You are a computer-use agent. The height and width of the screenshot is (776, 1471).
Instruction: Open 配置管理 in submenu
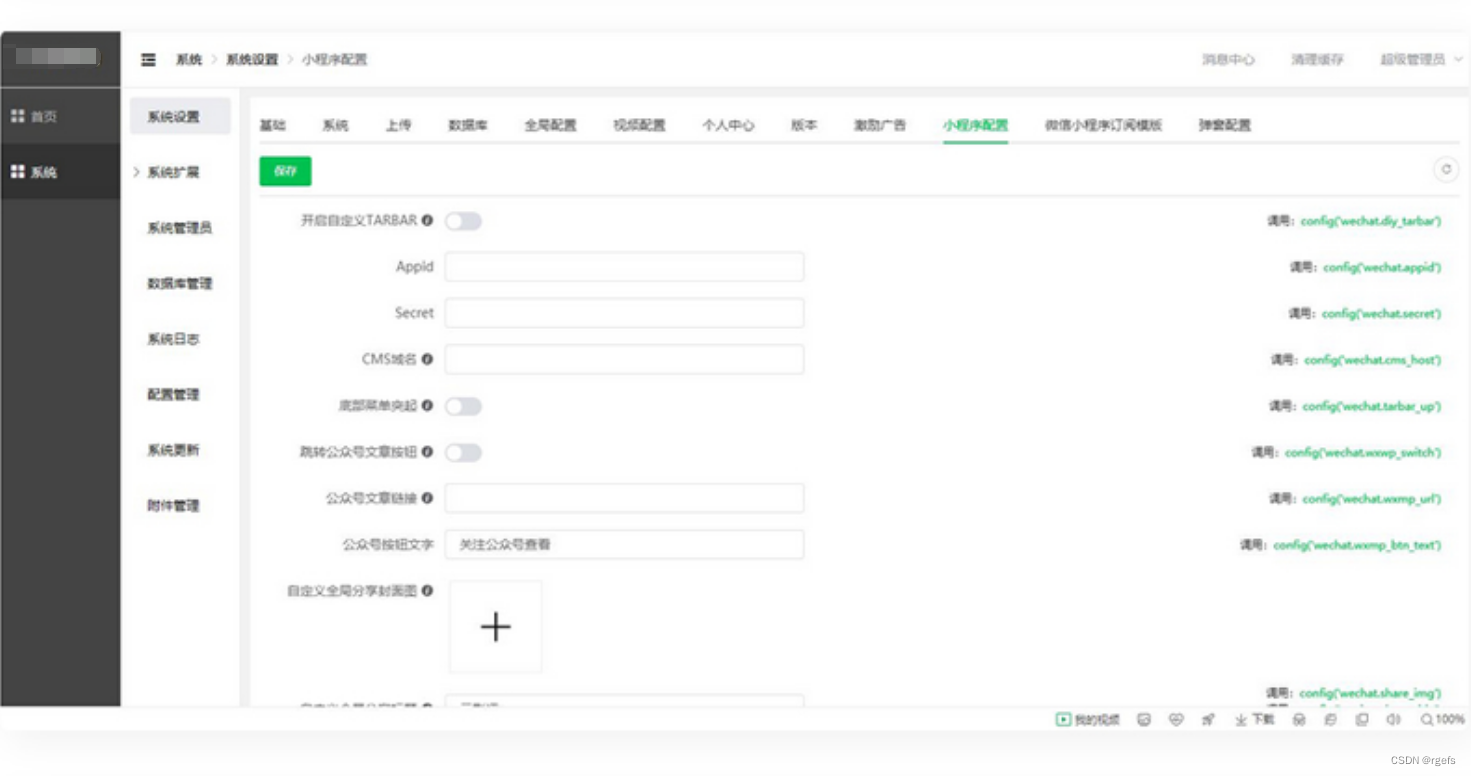174,395
